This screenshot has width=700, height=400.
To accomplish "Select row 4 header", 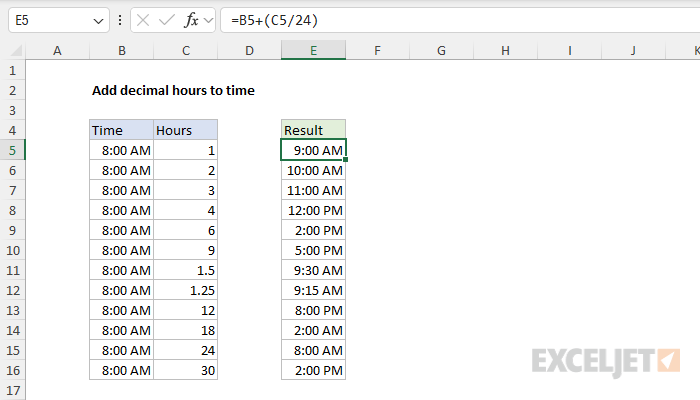I will click(x=12, y=130).
